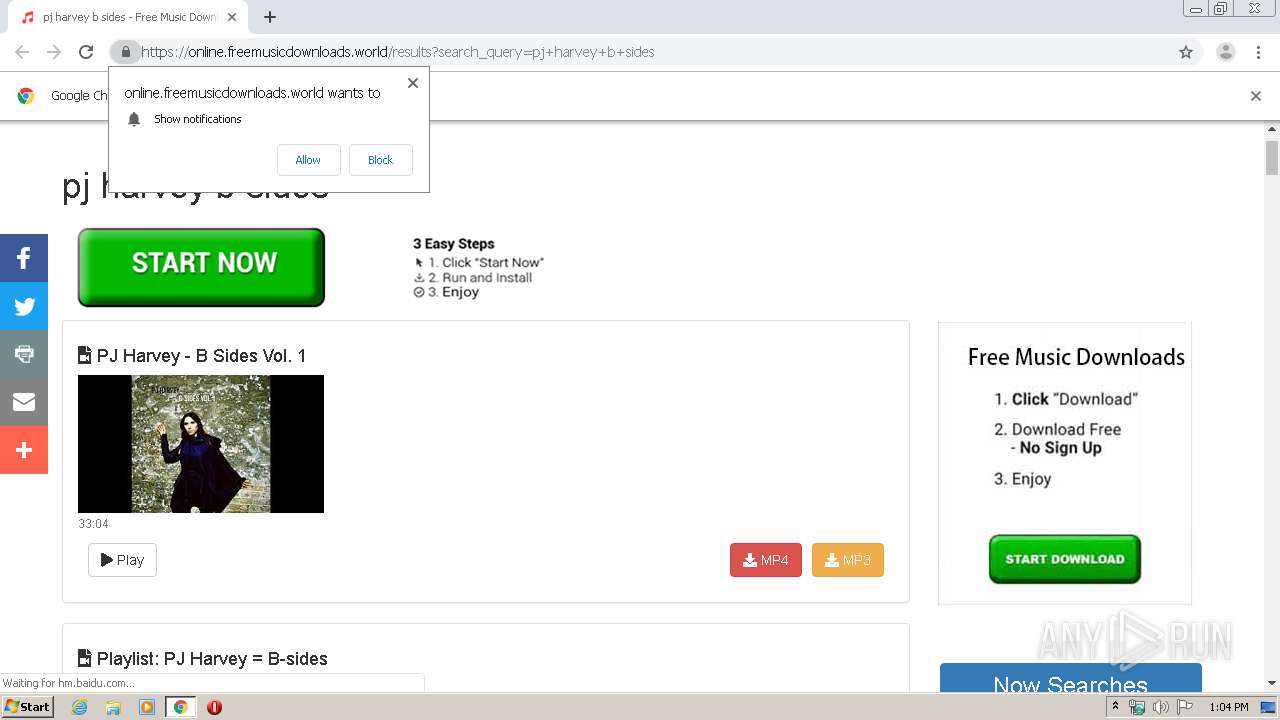Open a new browser tab

click(x=270, y=17)
